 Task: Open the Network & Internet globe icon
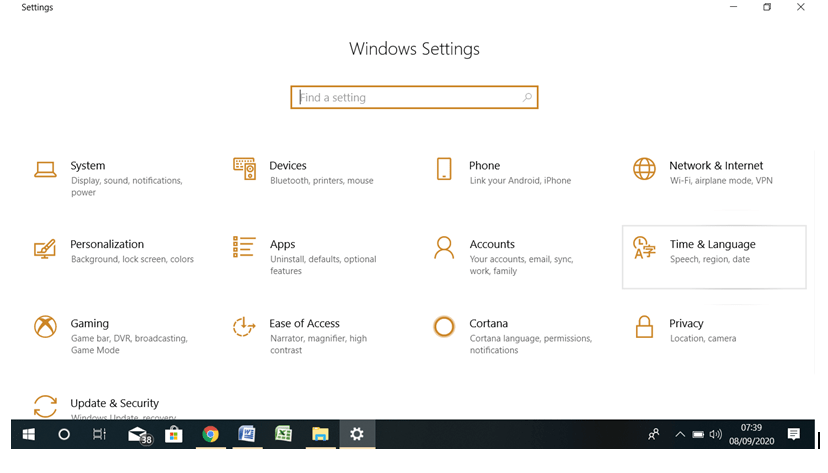tap(644, 169)
